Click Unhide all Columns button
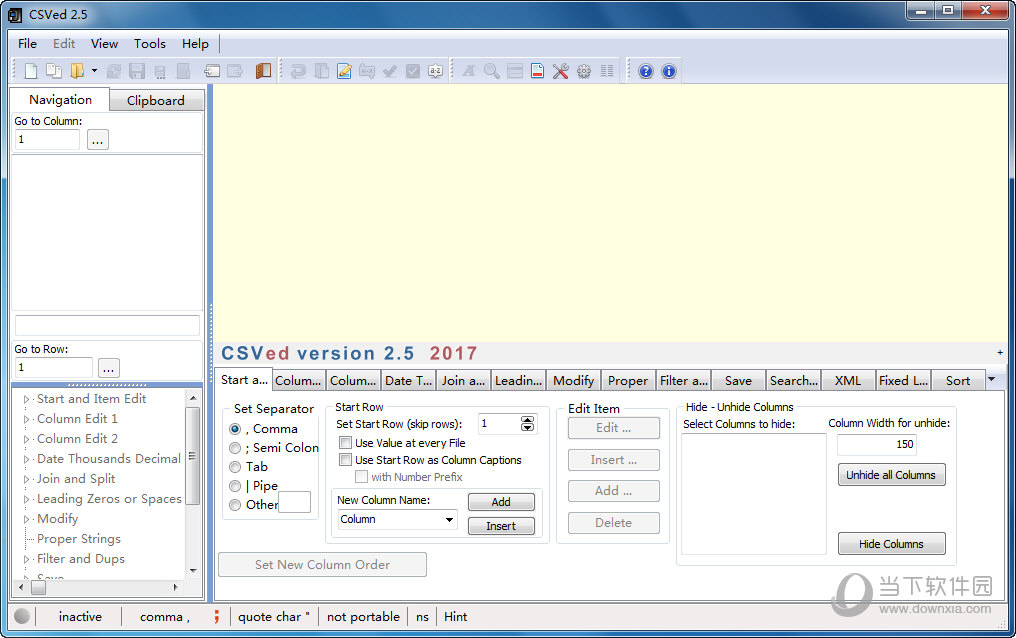Image resolution: width=1016 pixels, height=638 pixels. tap(891, 475)
